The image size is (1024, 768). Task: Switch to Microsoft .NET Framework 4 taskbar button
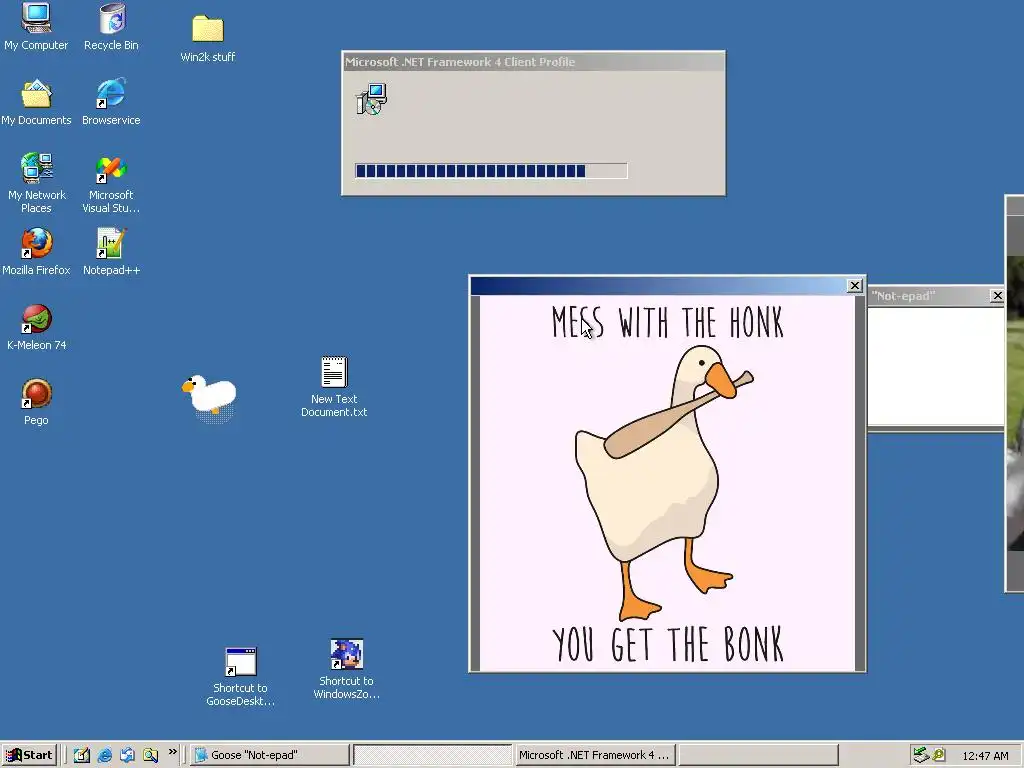(595, 755)
